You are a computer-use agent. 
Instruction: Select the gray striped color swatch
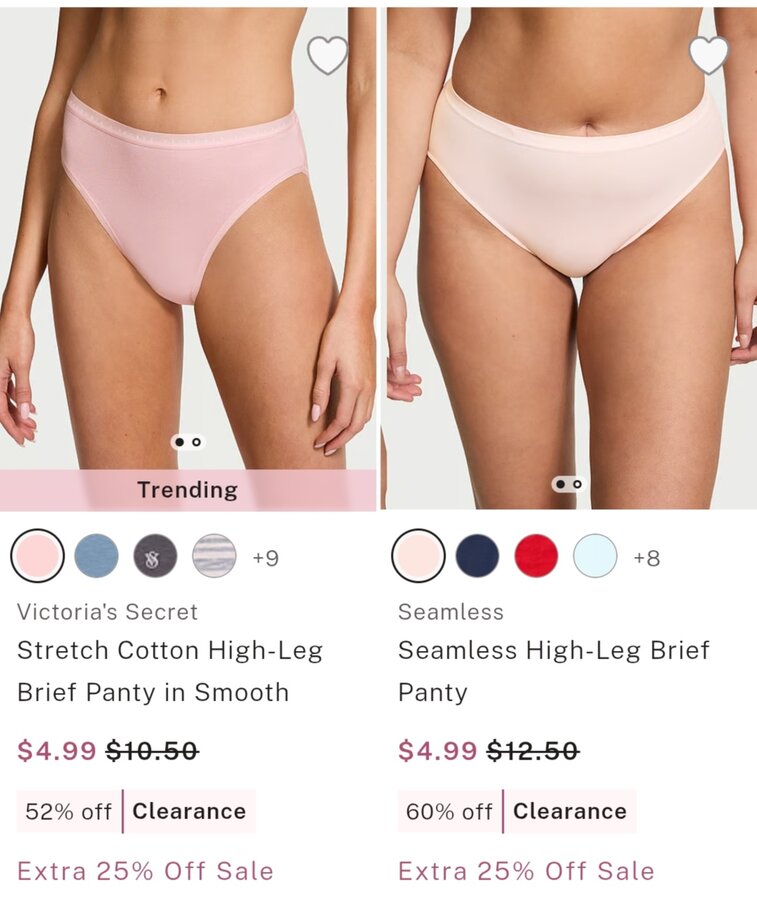214,556
